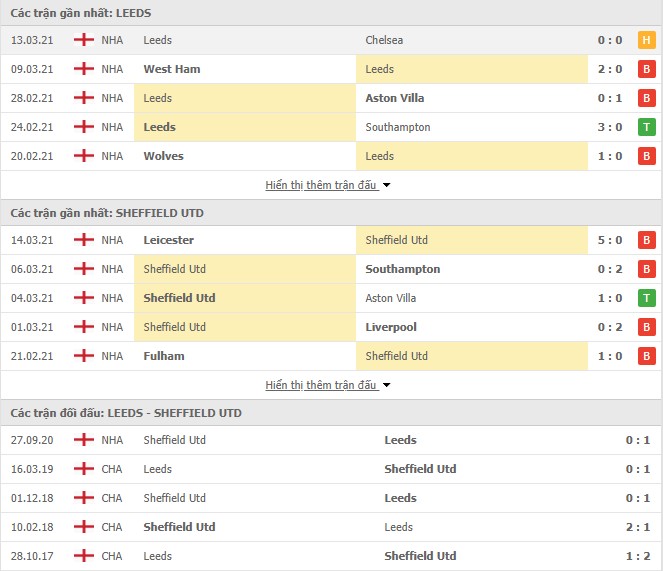Open the Wolves vs Leeds 1:0 match row
Viewport: 663px width, 571px height.
coord(332,156)
